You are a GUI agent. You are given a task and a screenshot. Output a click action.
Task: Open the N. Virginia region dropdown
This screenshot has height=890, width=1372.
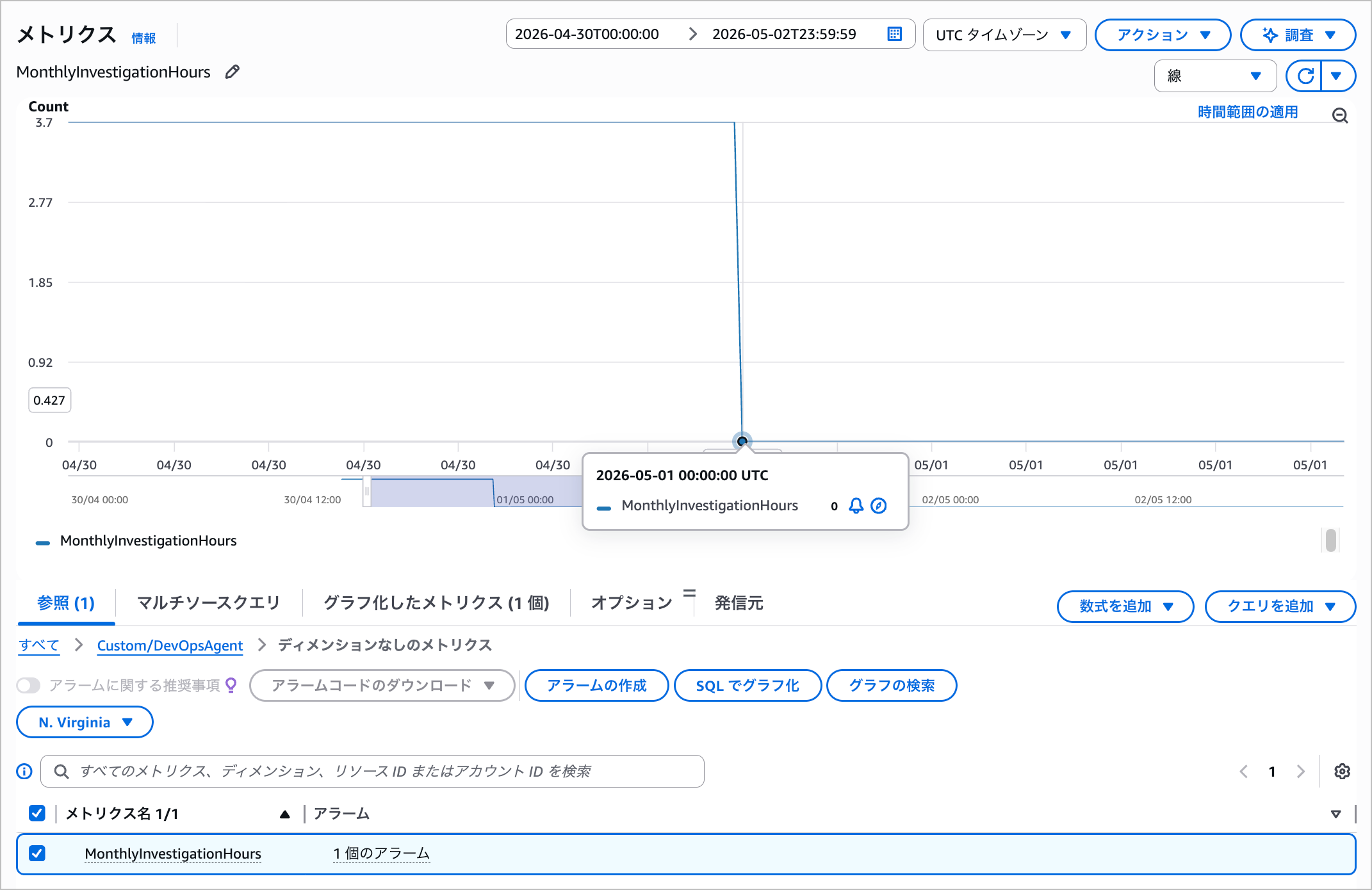[85, 722]
